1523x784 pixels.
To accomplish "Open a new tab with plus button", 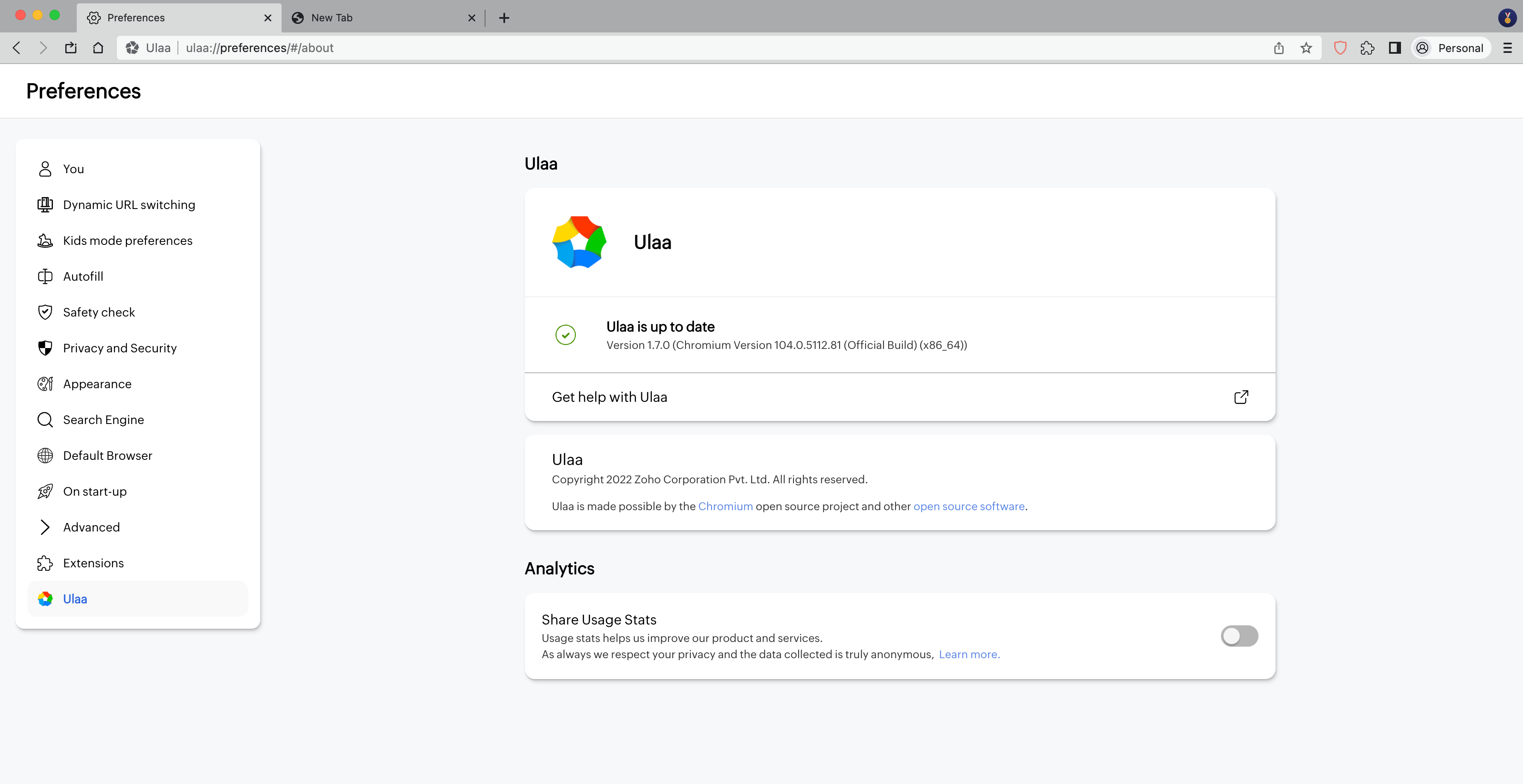I will coord(504,18).
